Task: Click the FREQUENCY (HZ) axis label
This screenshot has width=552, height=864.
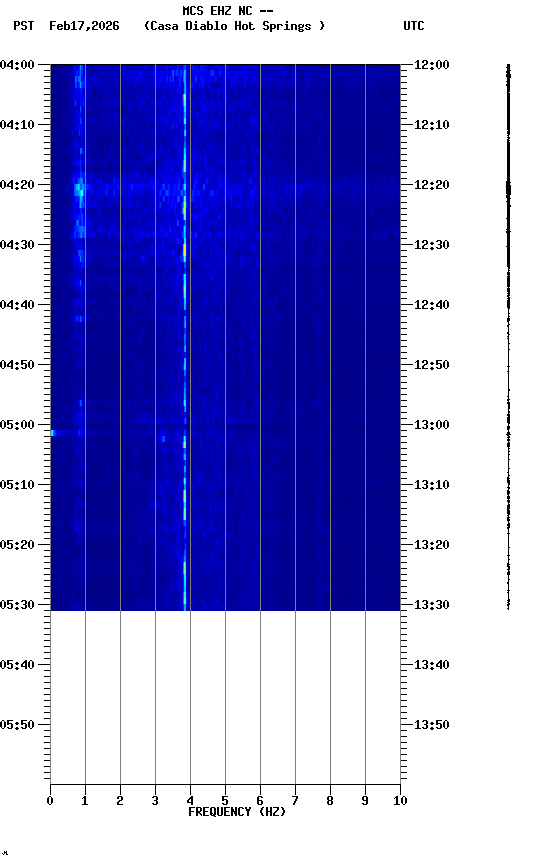Action: 237,813
